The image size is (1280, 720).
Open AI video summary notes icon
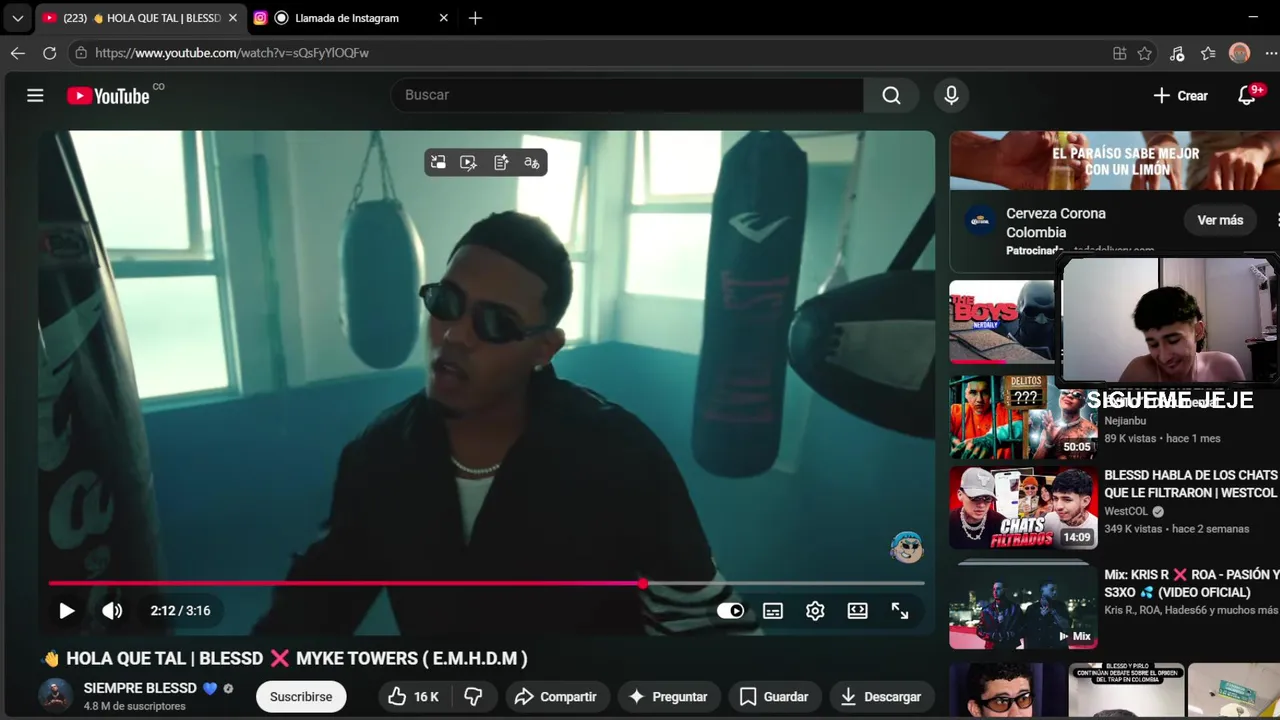pos(501,162)
